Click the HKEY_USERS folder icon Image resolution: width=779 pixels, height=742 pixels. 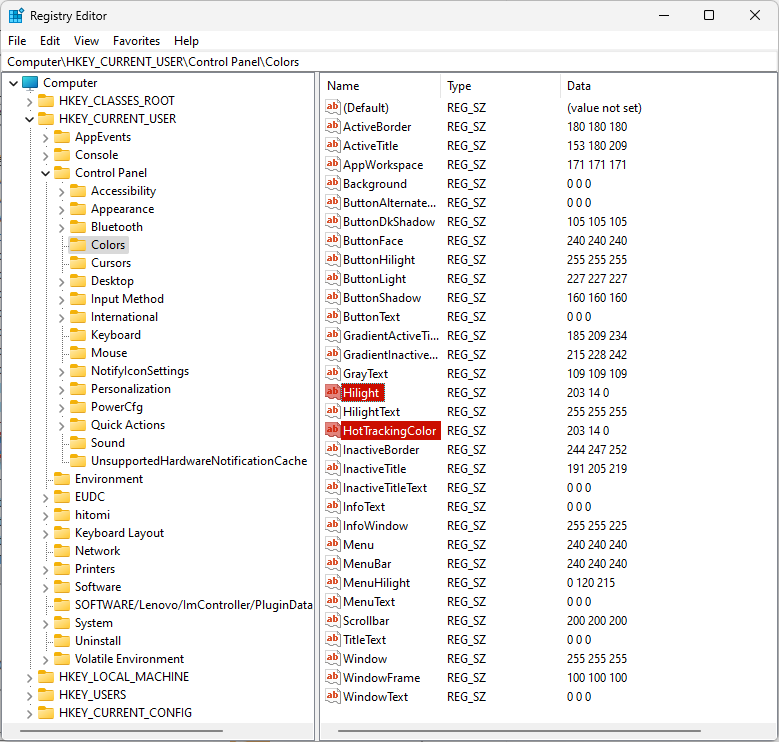coord(46,695)
